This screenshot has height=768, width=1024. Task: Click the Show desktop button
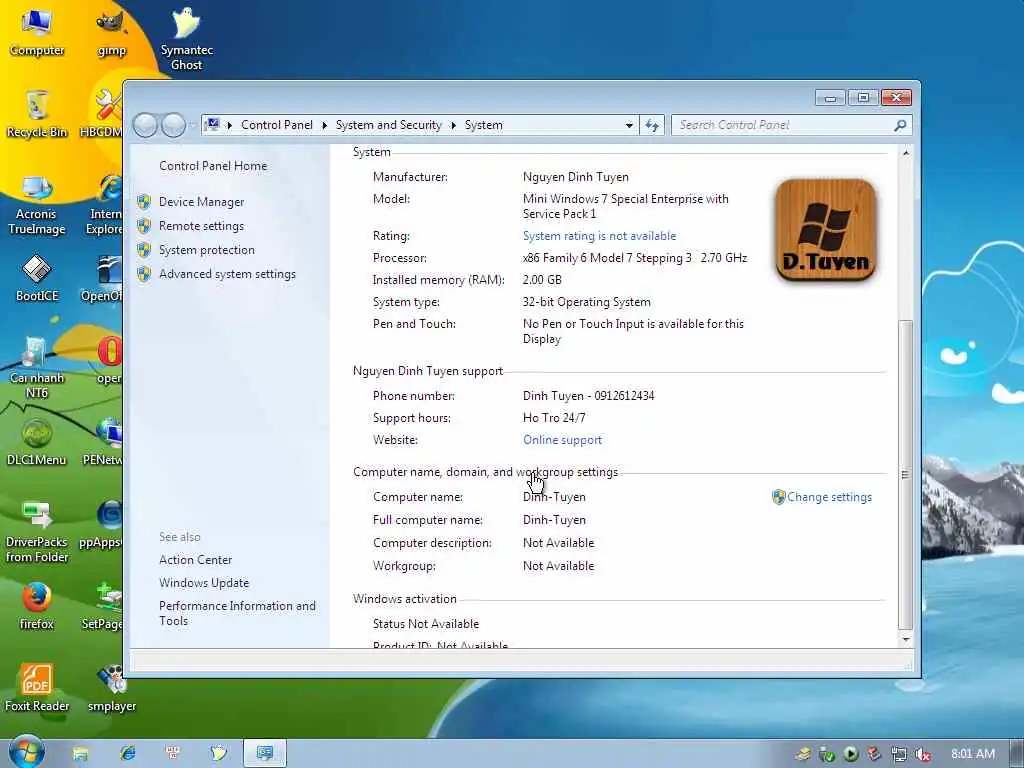(x=1017, y=754)
